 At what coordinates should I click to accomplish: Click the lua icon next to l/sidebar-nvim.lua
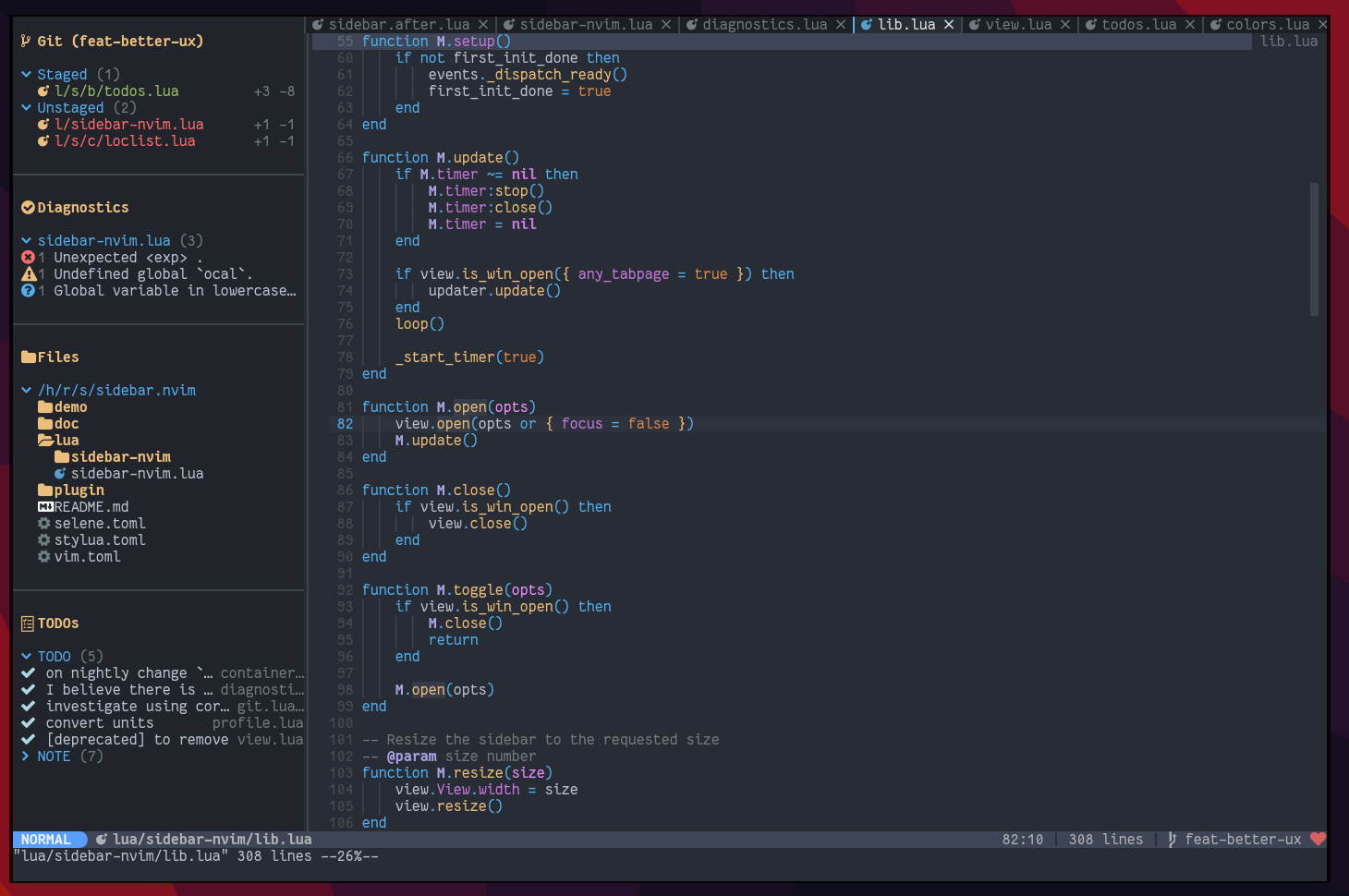43,125
